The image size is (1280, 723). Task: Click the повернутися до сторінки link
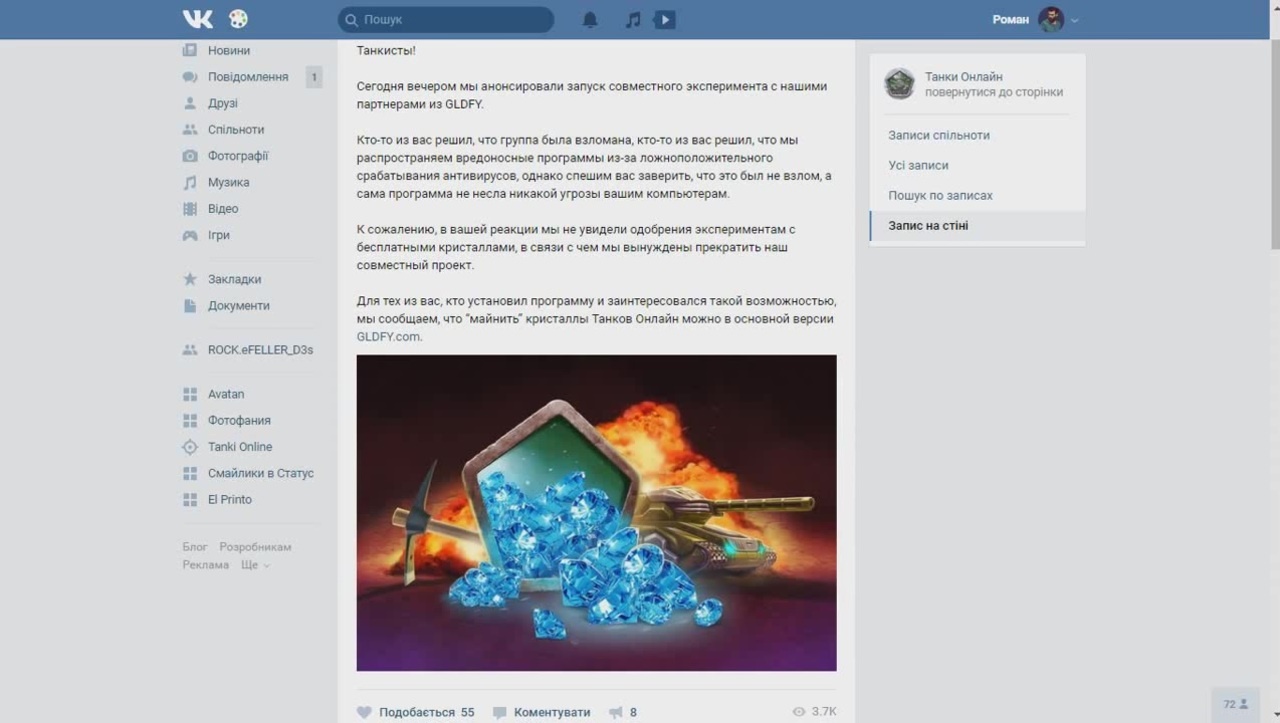point(994,92)
